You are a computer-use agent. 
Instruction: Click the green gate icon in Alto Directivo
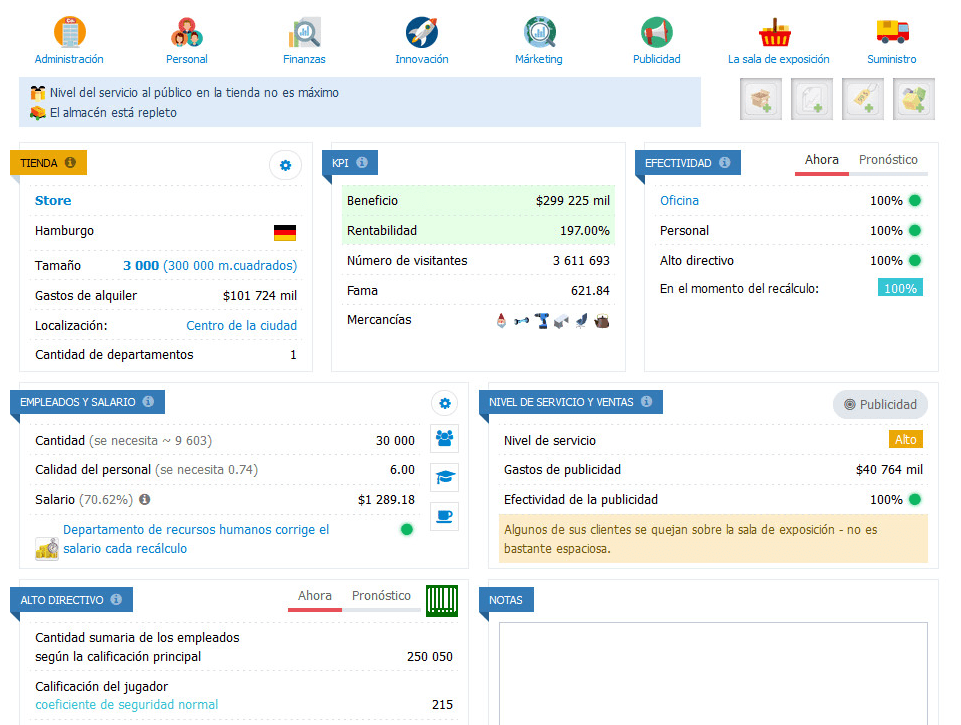point(442,600)
